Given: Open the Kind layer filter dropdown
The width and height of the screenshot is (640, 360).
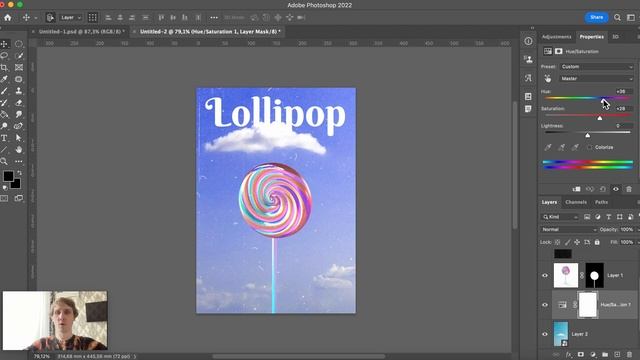Looking at the screenshot, I should click(560, 217).
